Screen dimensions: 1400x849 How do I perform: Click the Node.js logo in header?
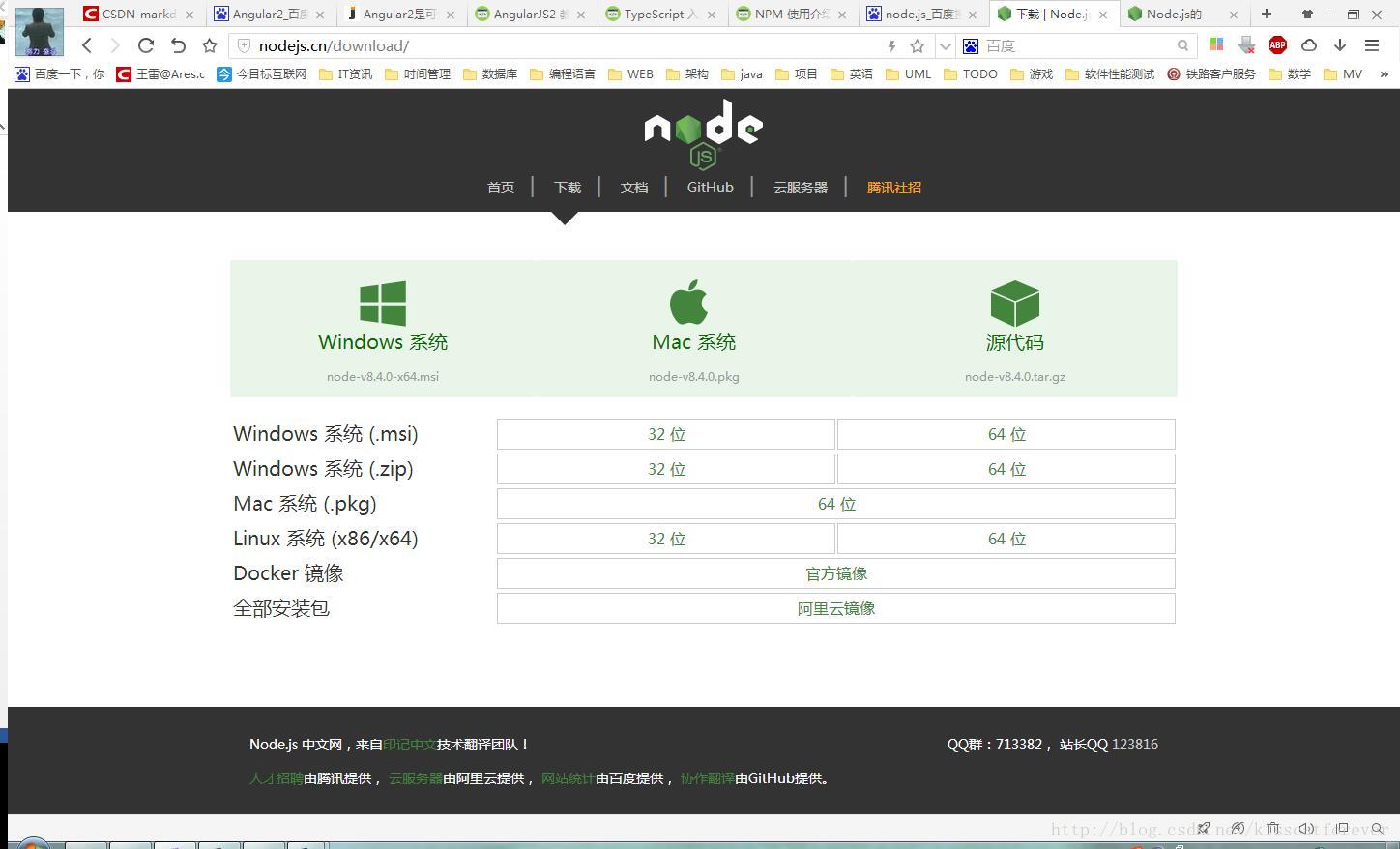point(704,134)
